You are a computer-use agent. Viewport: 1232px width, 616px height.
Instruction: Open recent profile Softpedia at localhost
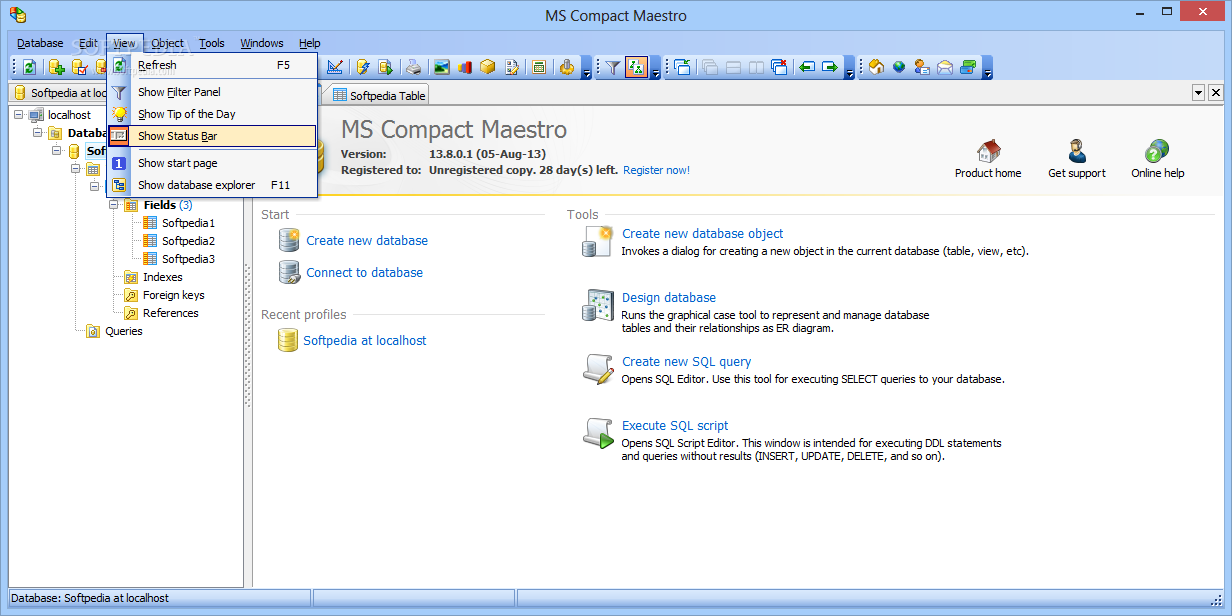[365, 341]
